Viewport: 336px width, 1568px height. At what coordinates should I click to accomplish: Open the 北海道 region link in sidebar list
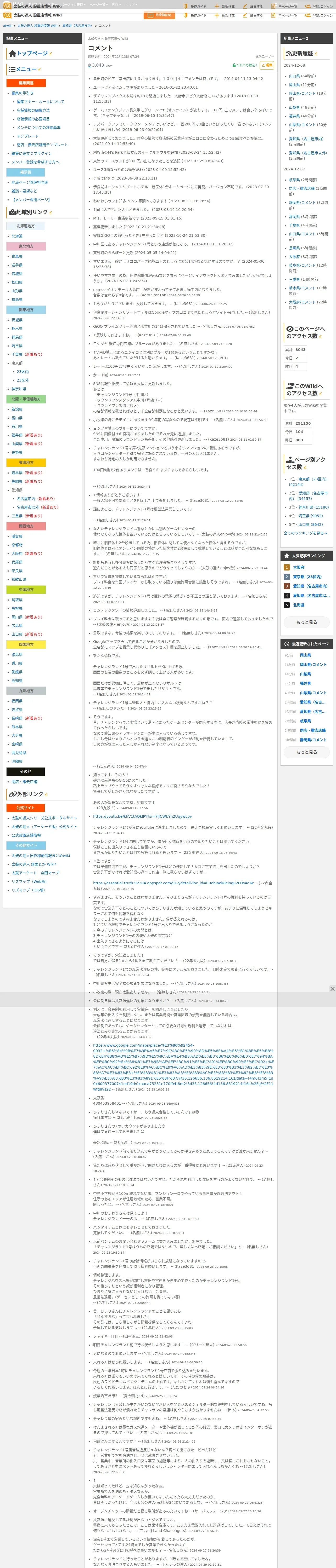17,236
